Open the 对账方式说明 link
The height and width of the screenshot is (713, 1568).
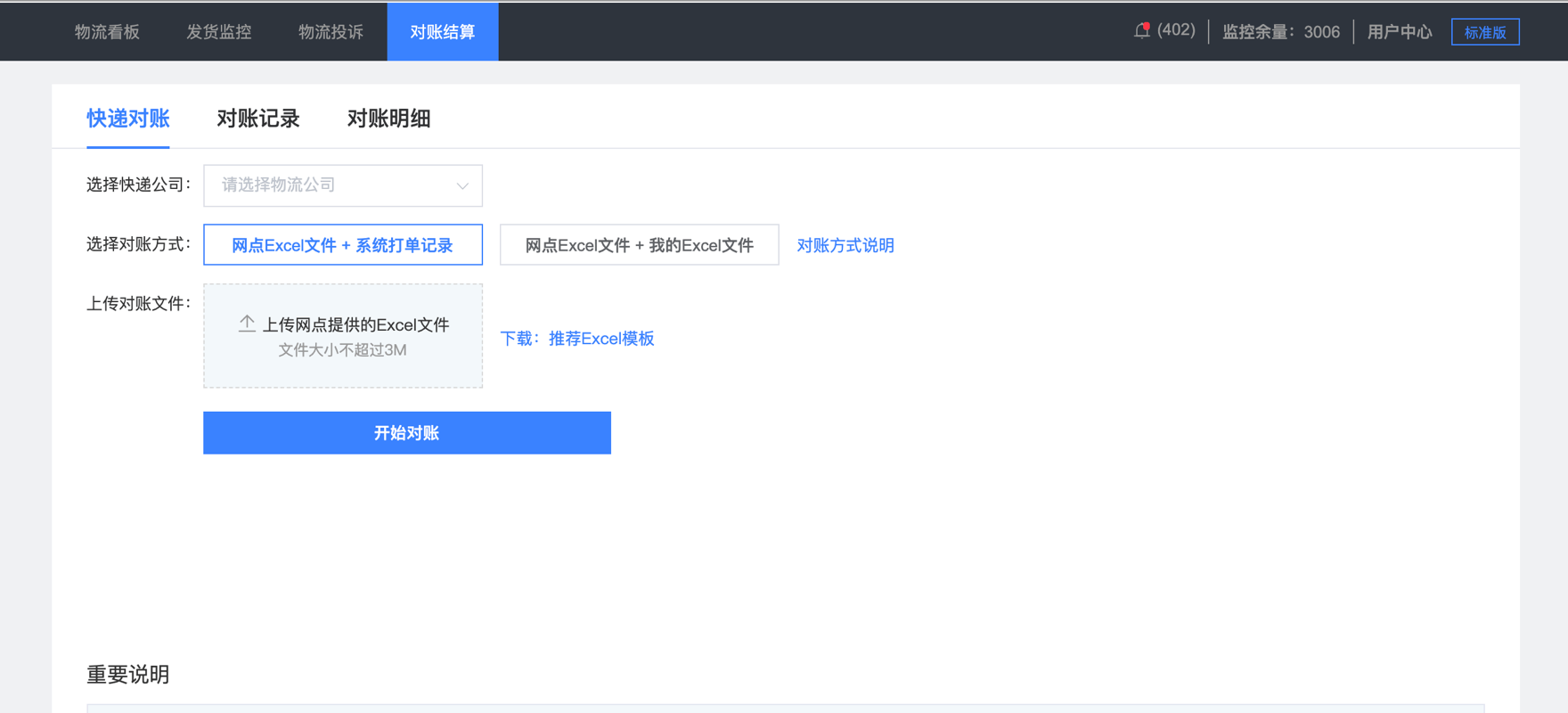[845, 245]
